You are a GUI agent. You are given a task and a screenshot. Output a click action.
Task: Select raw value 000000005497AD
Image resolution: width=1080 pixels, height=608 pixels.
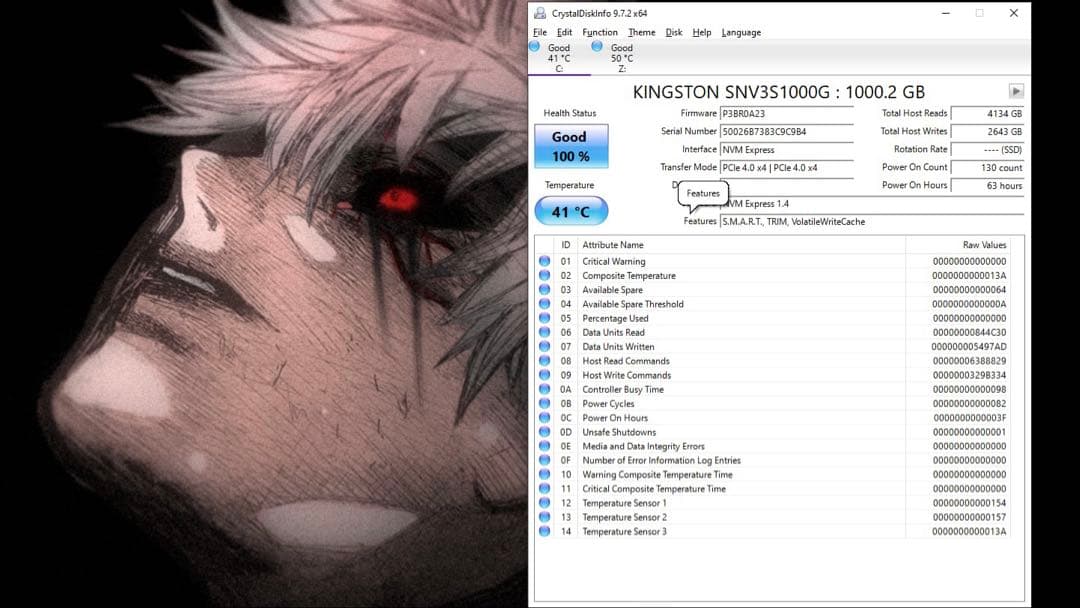tap(968, 346)
